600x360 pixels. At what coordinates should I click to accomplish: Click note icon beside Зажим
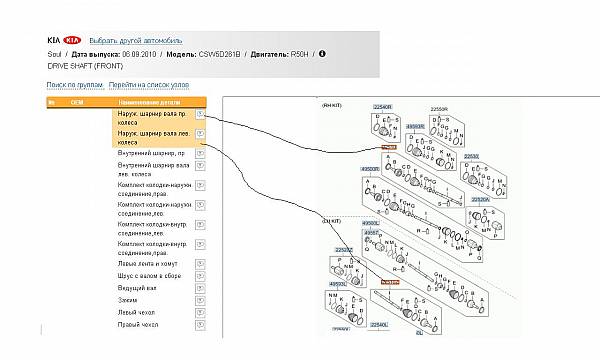tap(200, 301)
